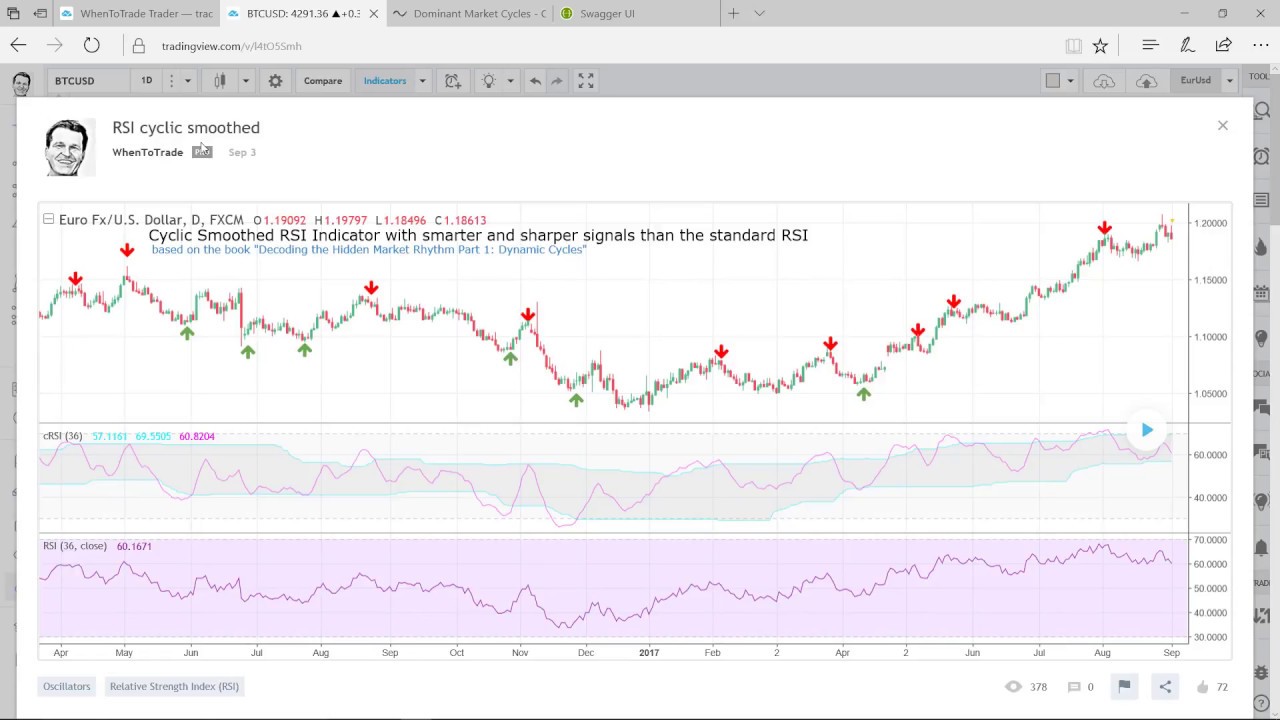Viewport: 1280px width, 720px height.
Task: Click the load chart layout cloud icon
Action: click(1104, 81)
